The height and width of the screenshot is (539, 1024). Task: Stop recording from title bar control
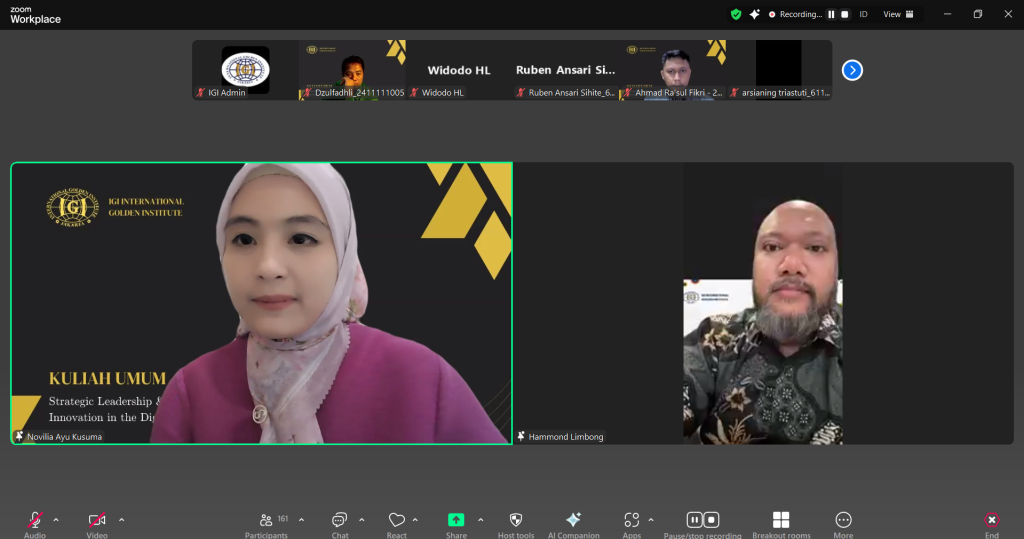[844, 14]
